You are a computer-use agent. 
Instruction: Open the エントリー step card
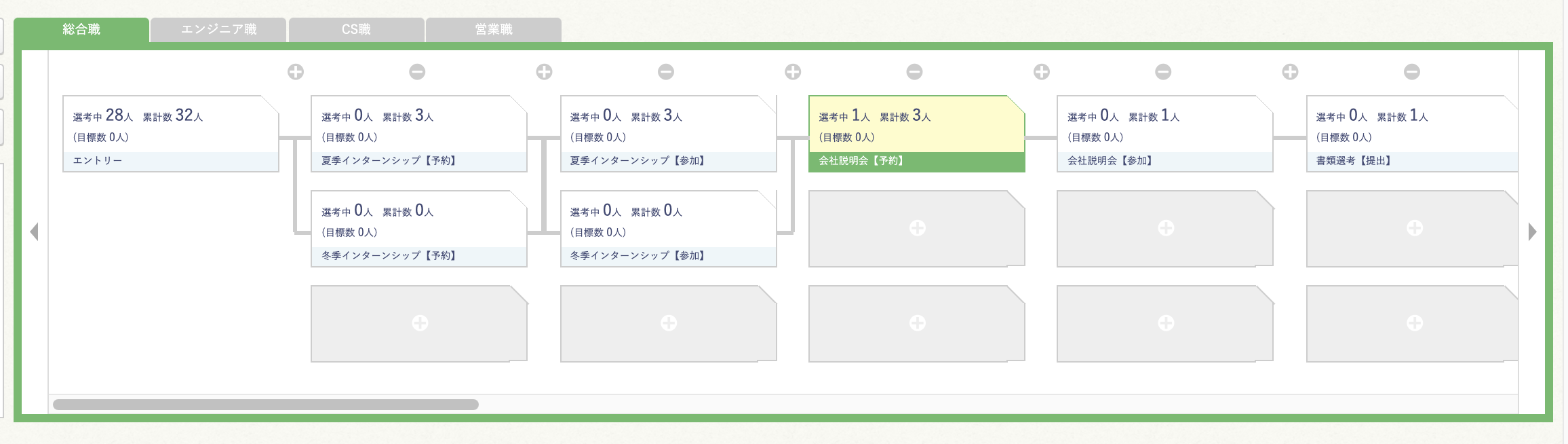pos(170,134)
